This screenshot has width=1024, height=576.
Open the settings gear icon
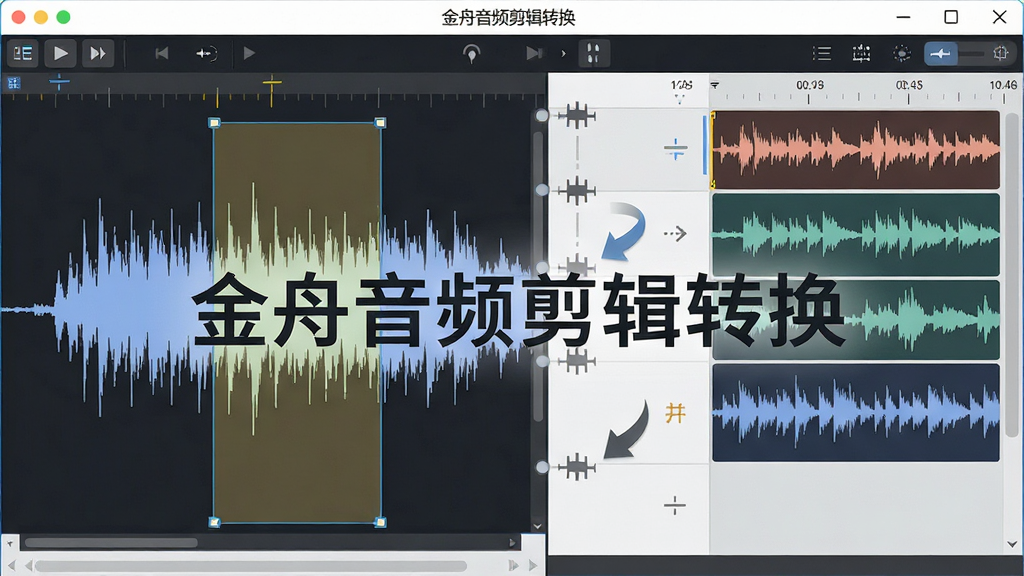pos(902,54)
